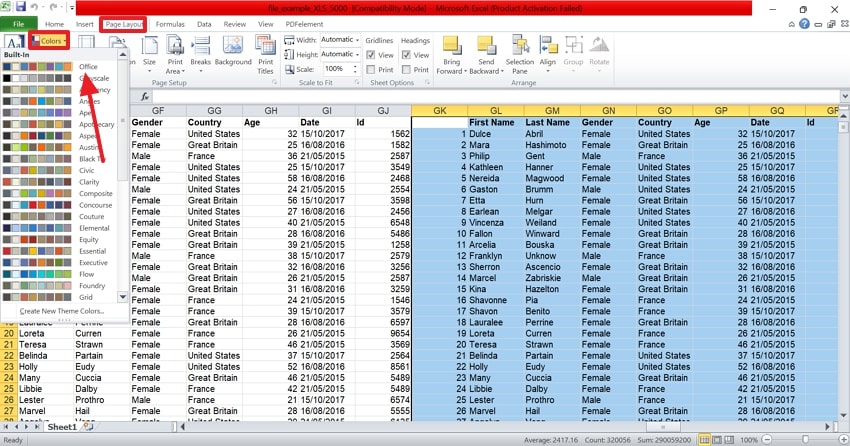Switch to Page Layout view in the status bar
Viewport: 850px width, 446px height.
pos(717,439)
